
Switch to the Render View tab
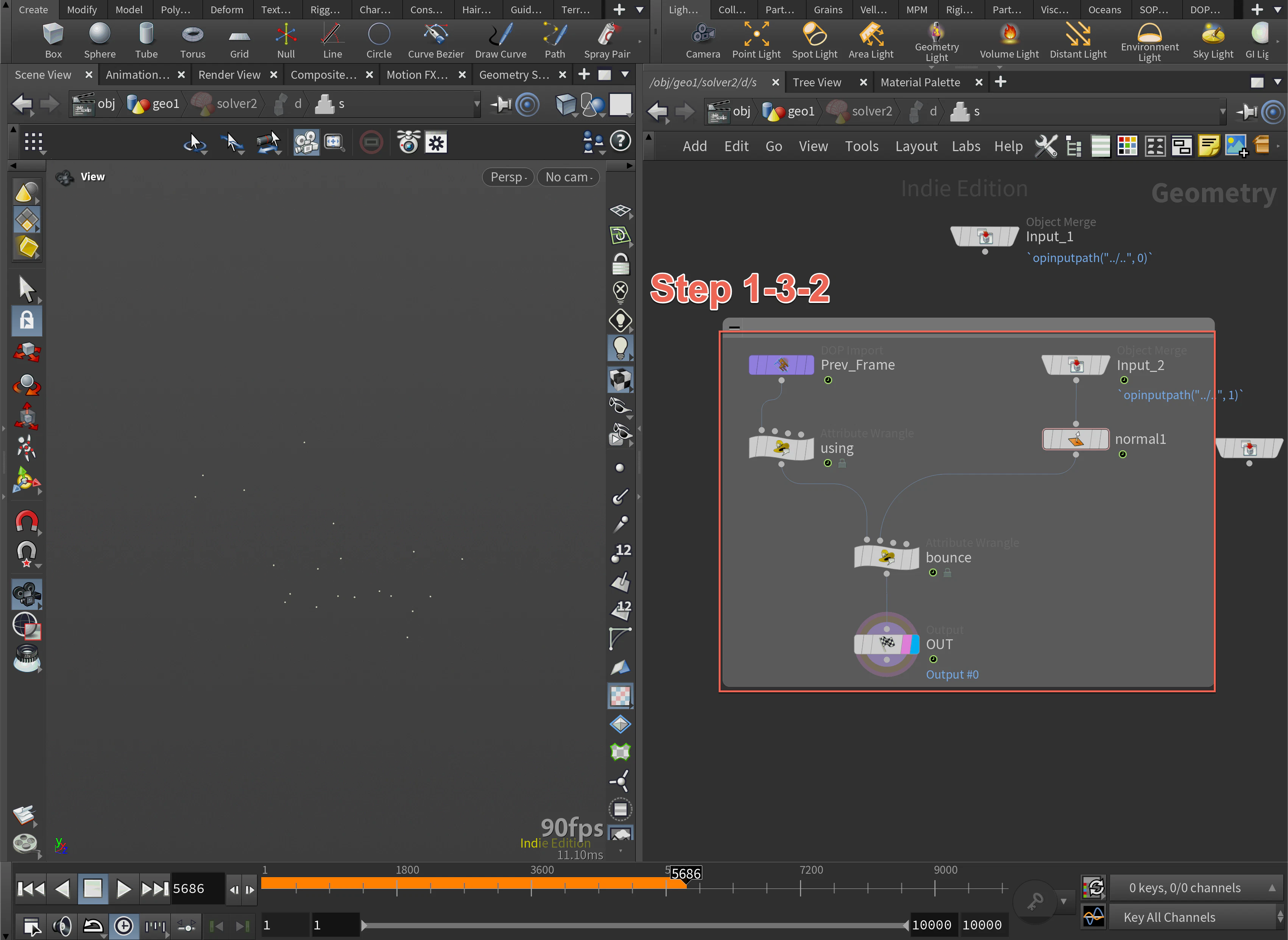coord(229,75)
